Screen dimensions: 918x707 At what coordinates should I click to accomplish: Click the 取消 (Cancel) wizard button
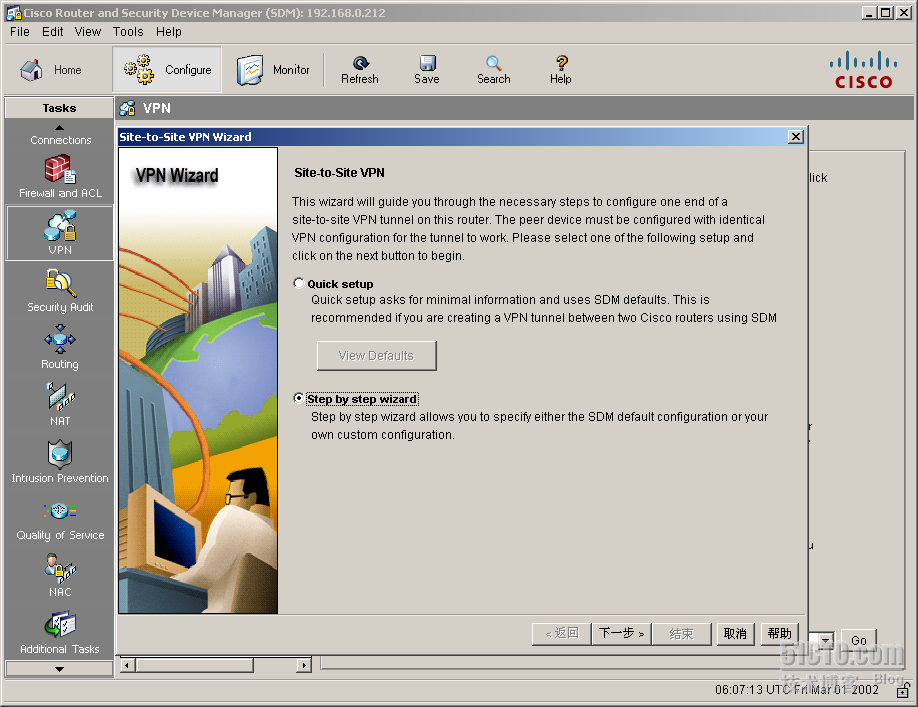pyautogui.click(x=735, y=634)
